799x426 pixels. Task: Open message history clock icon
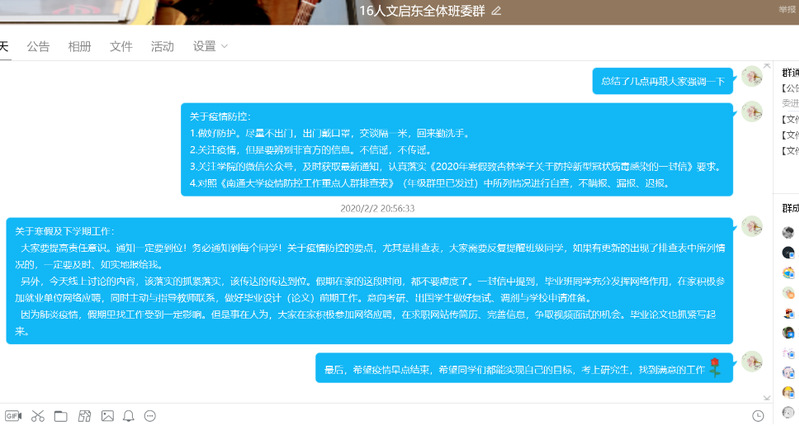[x=758, y=415]
